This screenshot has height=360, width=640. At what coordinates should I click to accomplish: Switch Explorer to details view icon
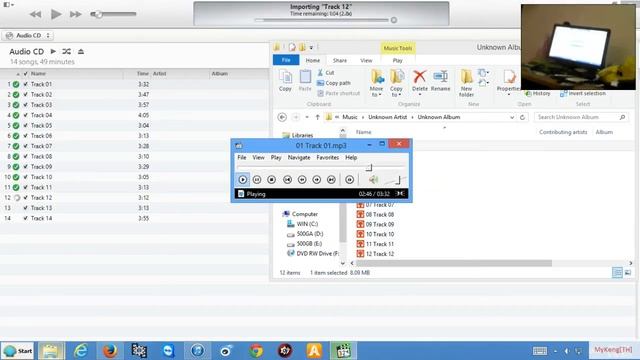617,273
